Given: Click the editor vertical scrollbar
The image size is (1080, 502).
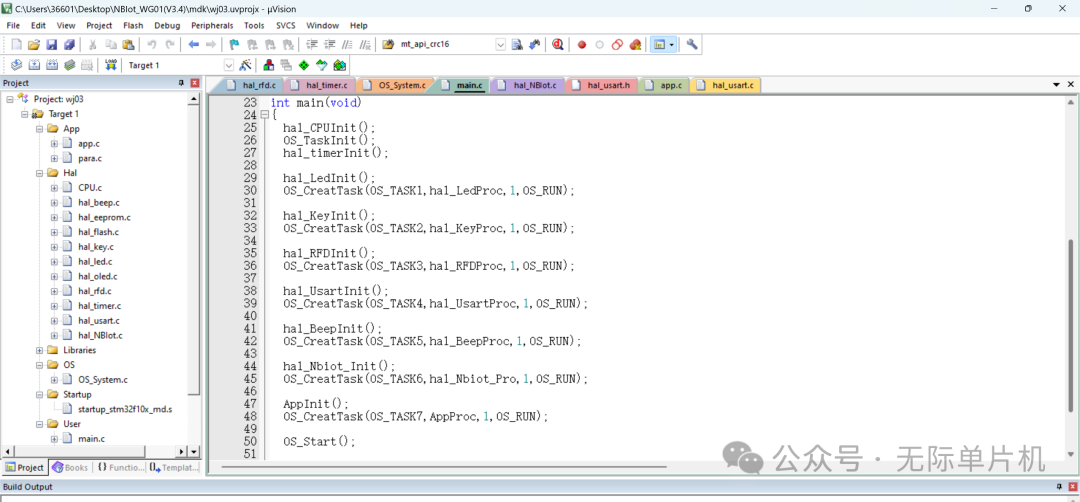Looking at the screenshot, I should pyautogui.click(x=1071, y=300).
